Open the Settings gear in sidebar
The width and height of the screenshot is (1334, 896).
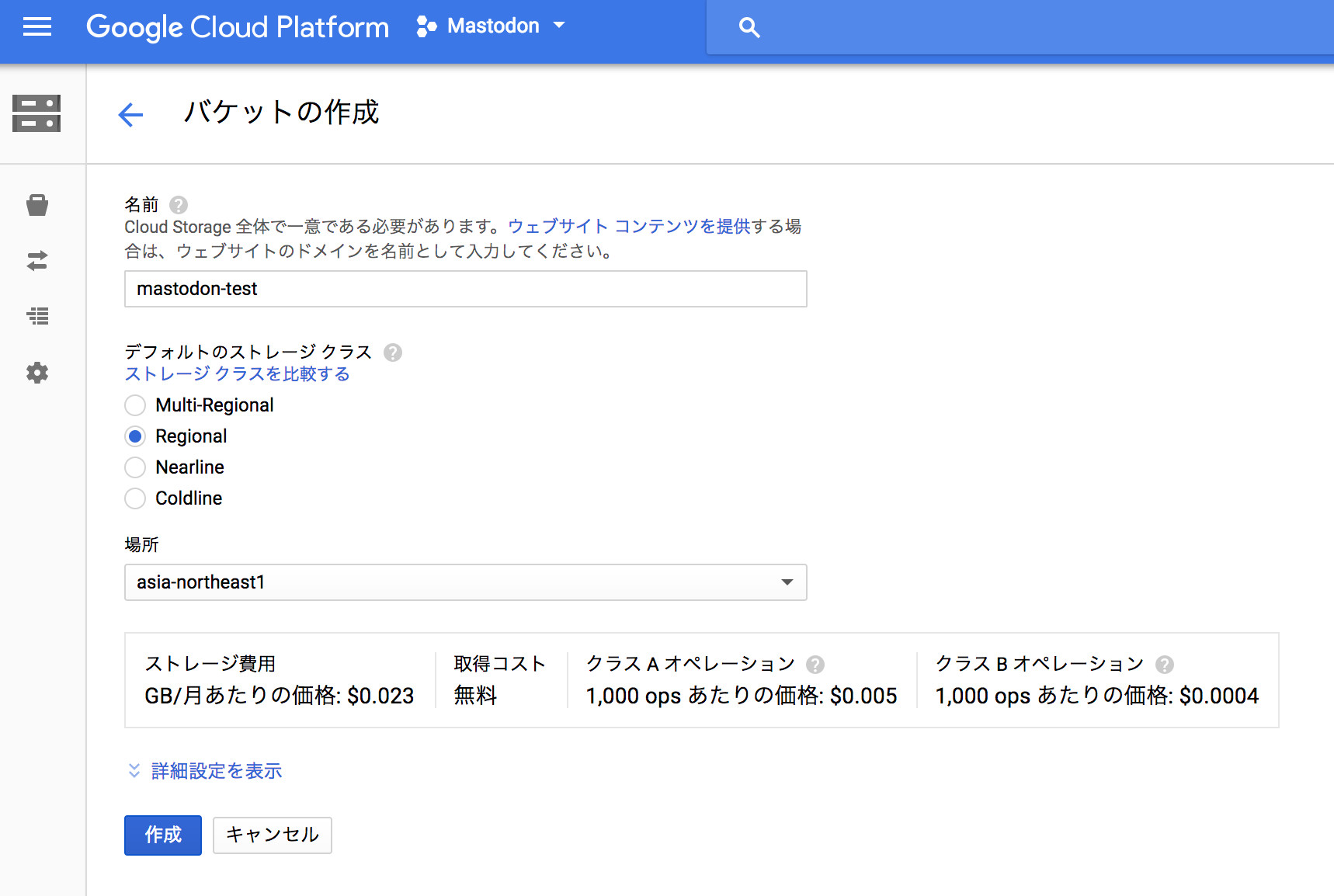point(36,373)
